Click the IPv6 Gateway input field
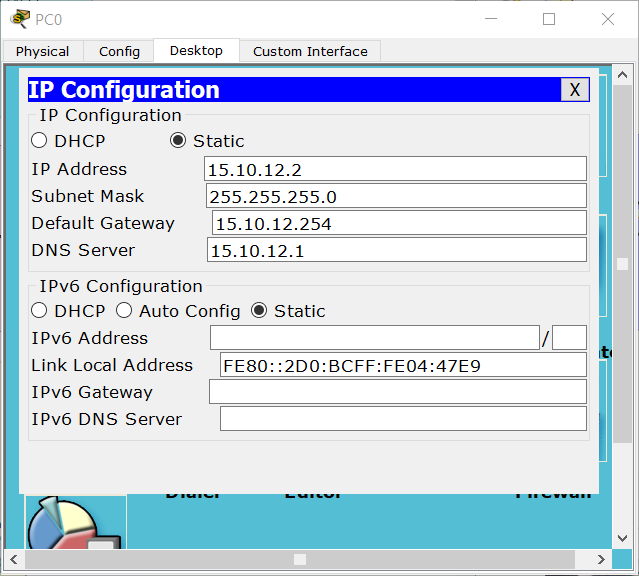This screenshot has height=576, width=639. click(x=398, y=392)
